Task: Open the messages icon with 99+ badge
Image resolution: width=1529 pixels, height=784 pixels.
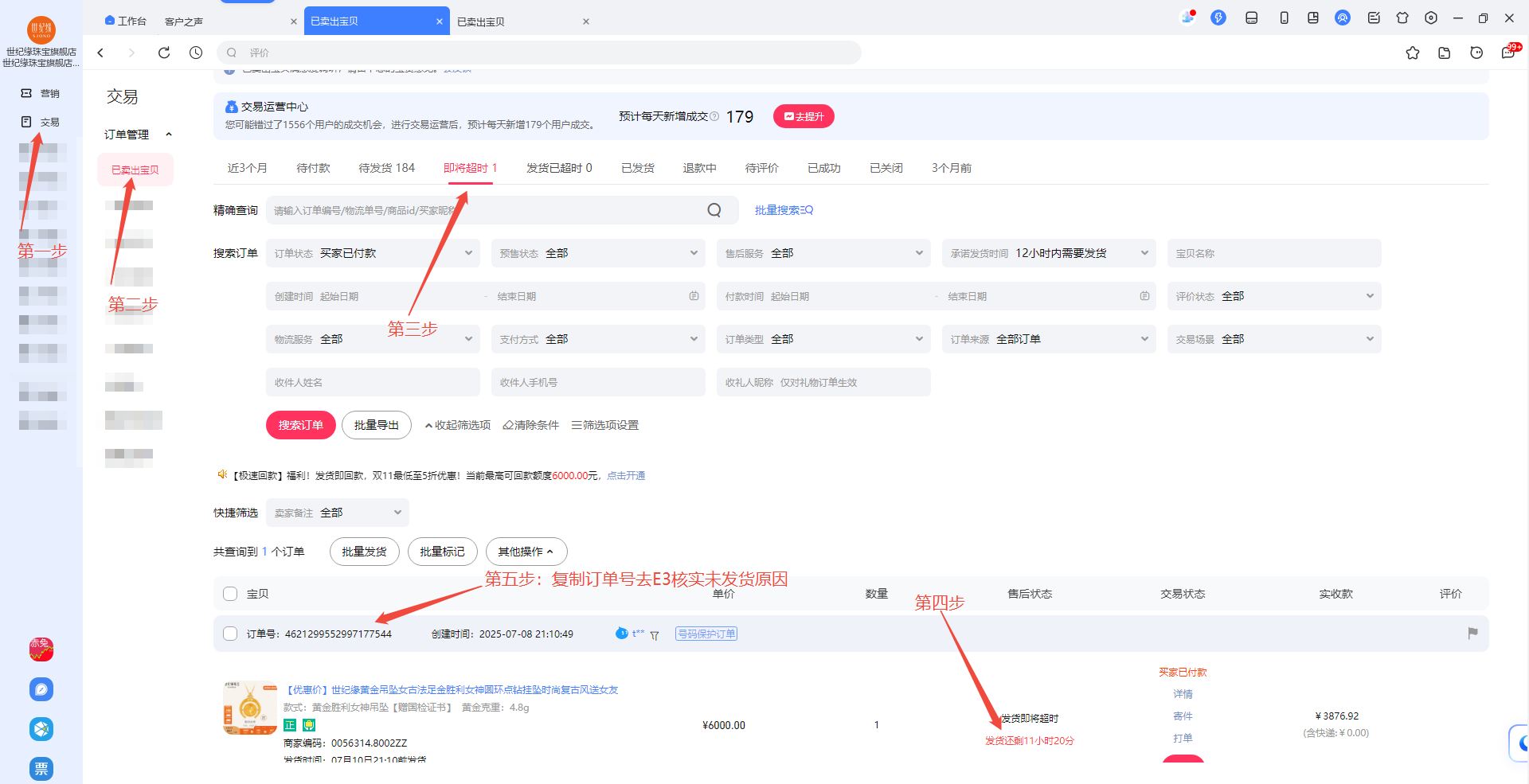Action: (1508, 53)
